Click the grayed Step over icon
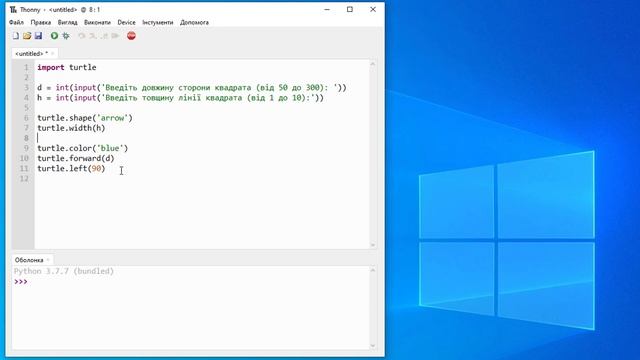Screen dimensions: 640x360 (82, 36)
